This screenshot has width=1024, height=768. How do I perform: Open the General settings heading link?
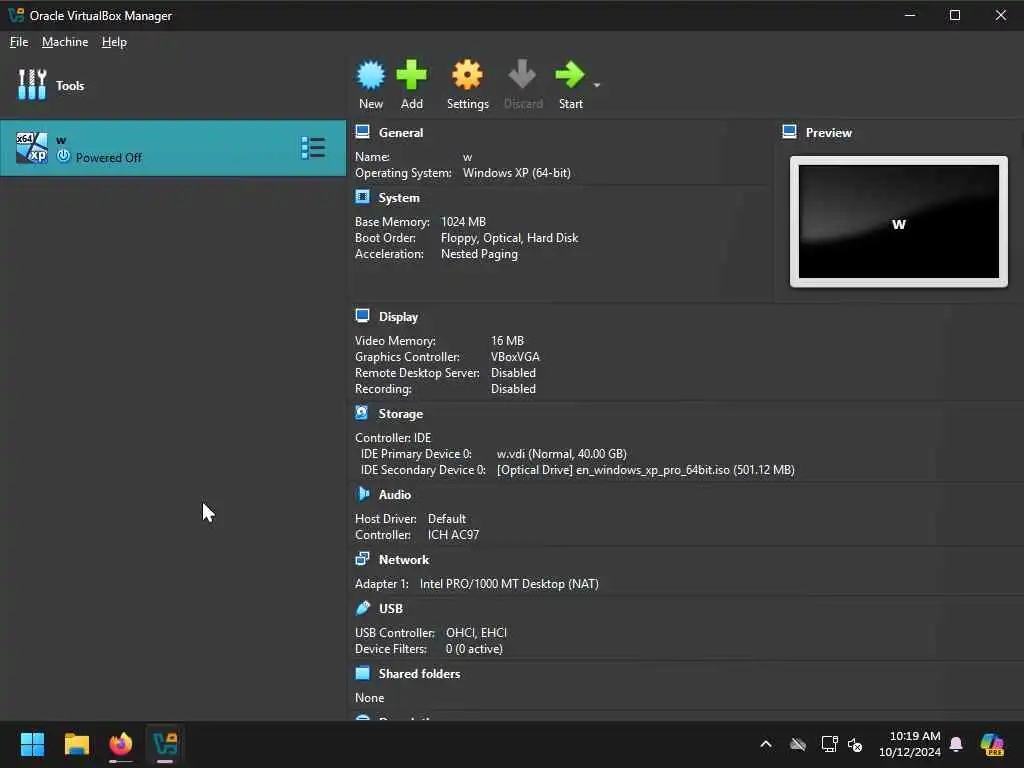(401, 133)
